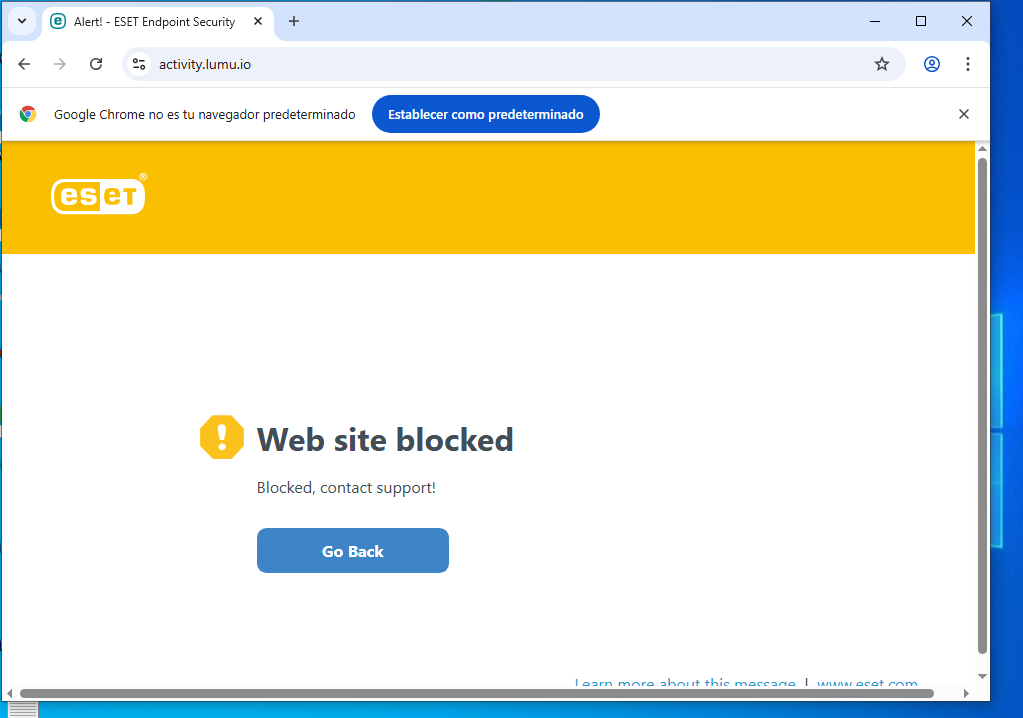Click the yellow warning exclamation icon
This screenshot has height=718, width=1023.
[x=222, y=437]
